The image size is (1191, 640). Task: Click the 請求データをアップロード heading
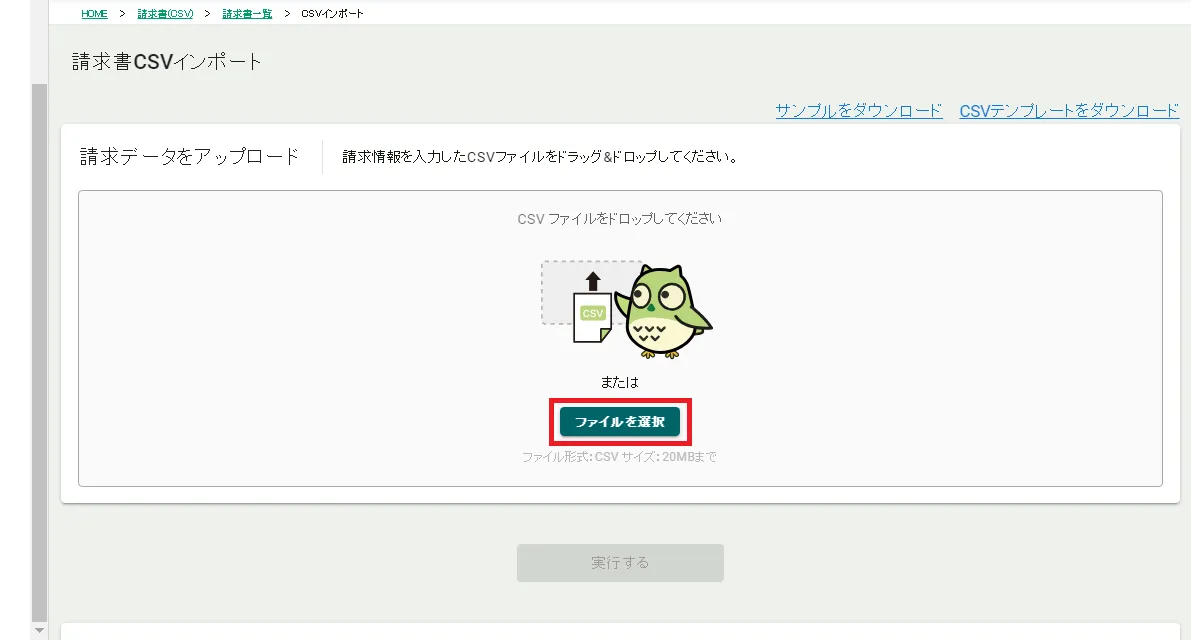[x=189, y=156]
